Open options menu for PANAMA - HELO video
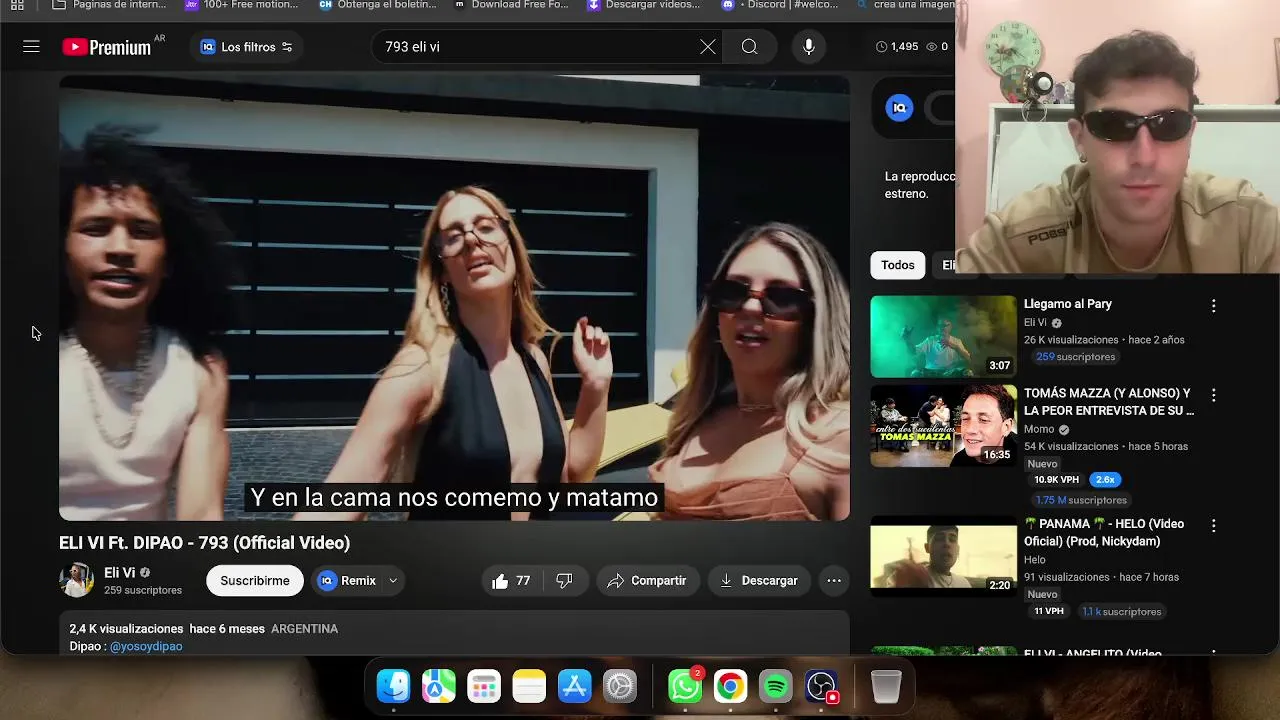The image size is (1280, 720). [x=1213, y=526]
